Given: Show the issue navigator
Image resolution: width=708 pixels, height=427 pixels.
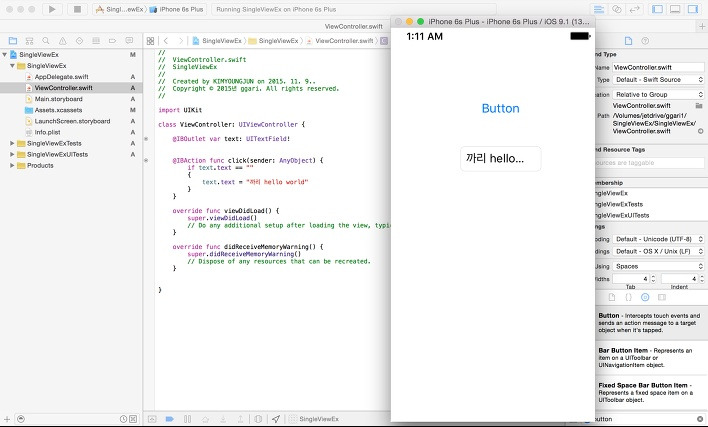Looking at the screenshot, I should [x=62, y=41].
